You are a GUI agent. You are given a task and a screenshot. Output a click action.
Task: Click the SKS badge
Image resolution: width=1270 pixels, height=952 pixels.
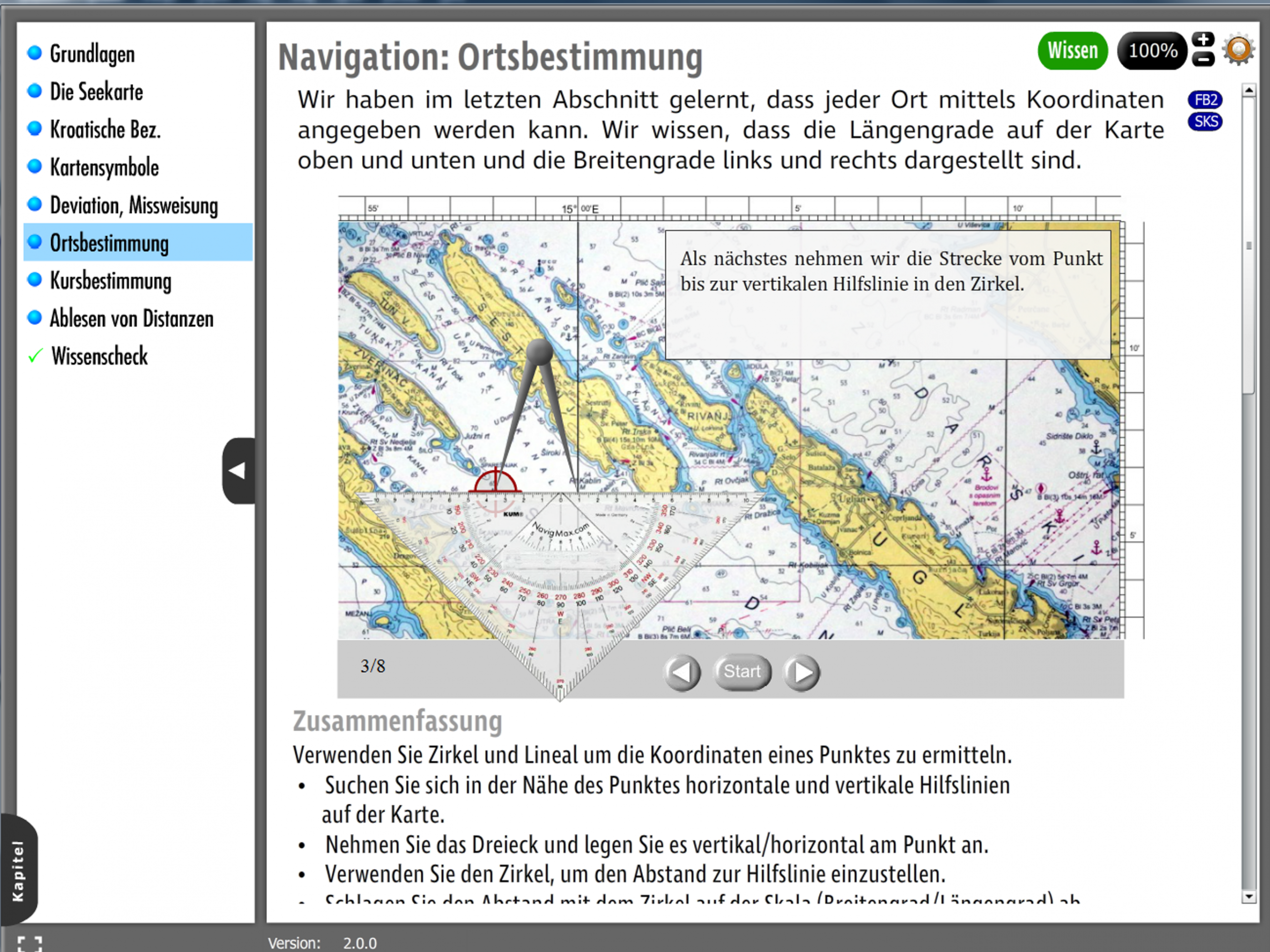pos(1205,122)
